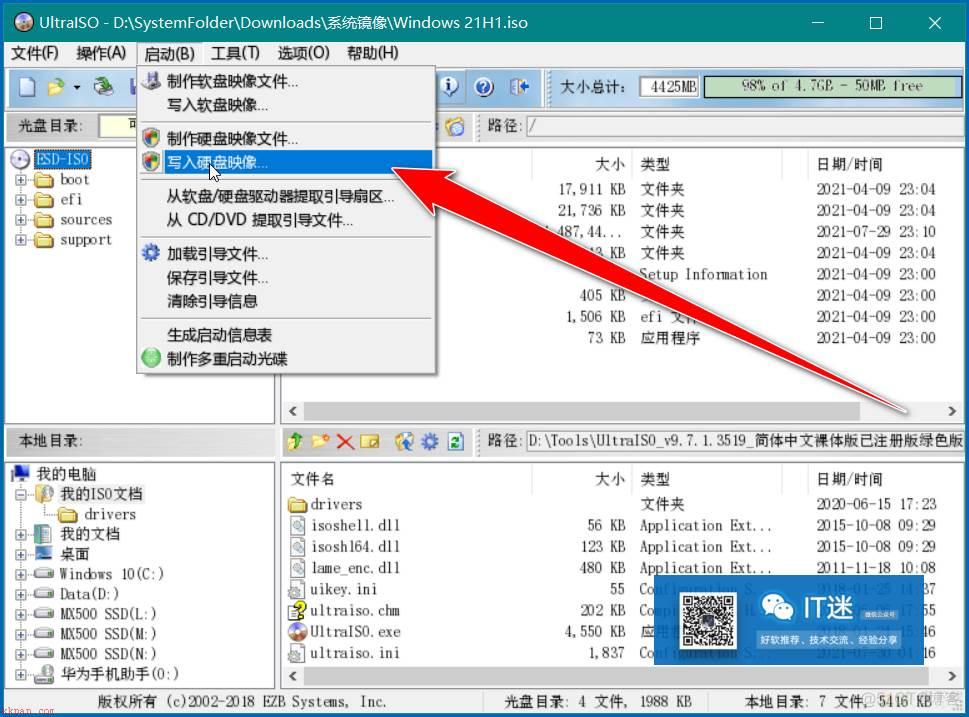Screen dimensions: 969x717
Task: Click the green disc icon of 制作多重启动光碟
Action: [x=151, y=358]
